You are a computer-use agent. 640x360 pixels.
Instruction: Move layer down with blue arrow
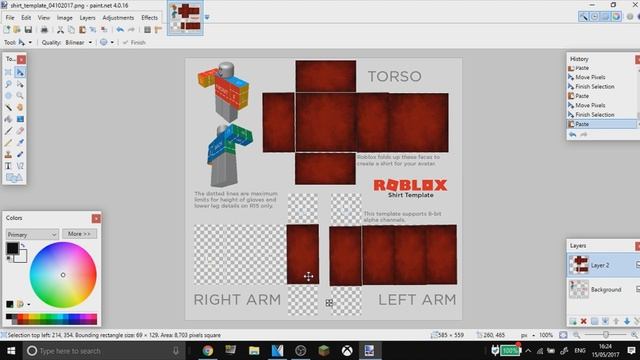click(627, 322)
